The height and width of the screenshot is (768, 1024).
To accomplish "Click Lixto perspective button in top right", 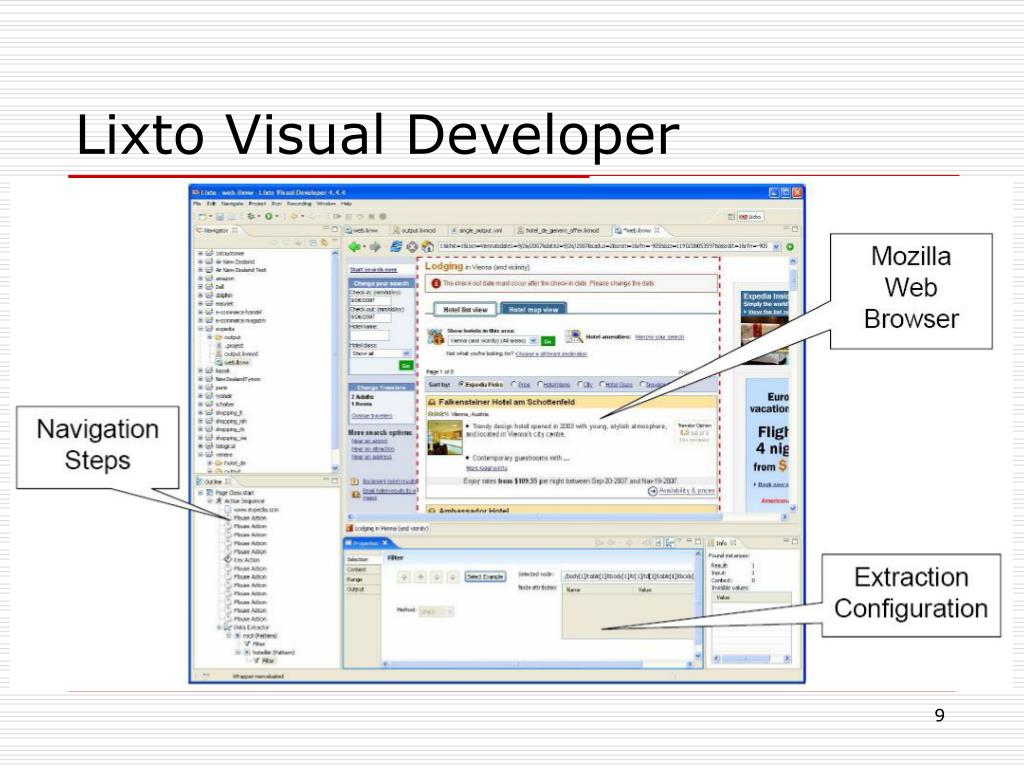I will (750, 216).
